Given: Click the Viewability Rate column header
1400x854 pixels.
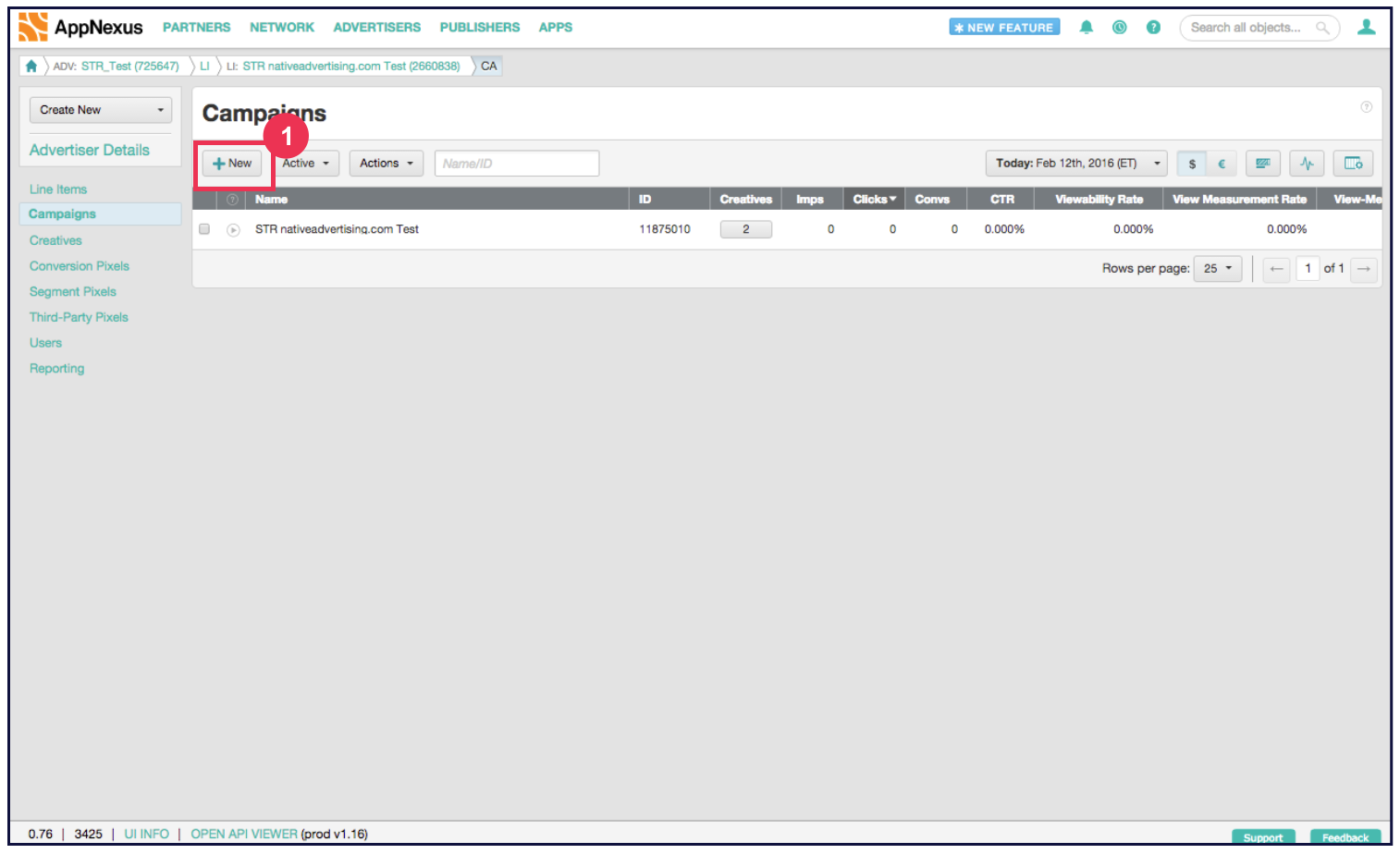Looking at the screenshot, I should [1099, 199].
